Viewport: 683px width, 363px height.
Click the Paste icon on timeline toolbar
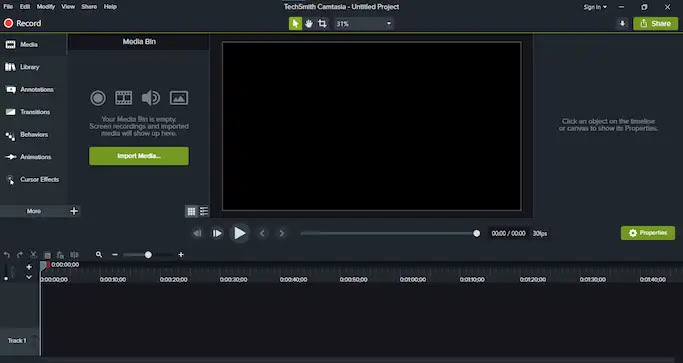(x=61, y=255)
